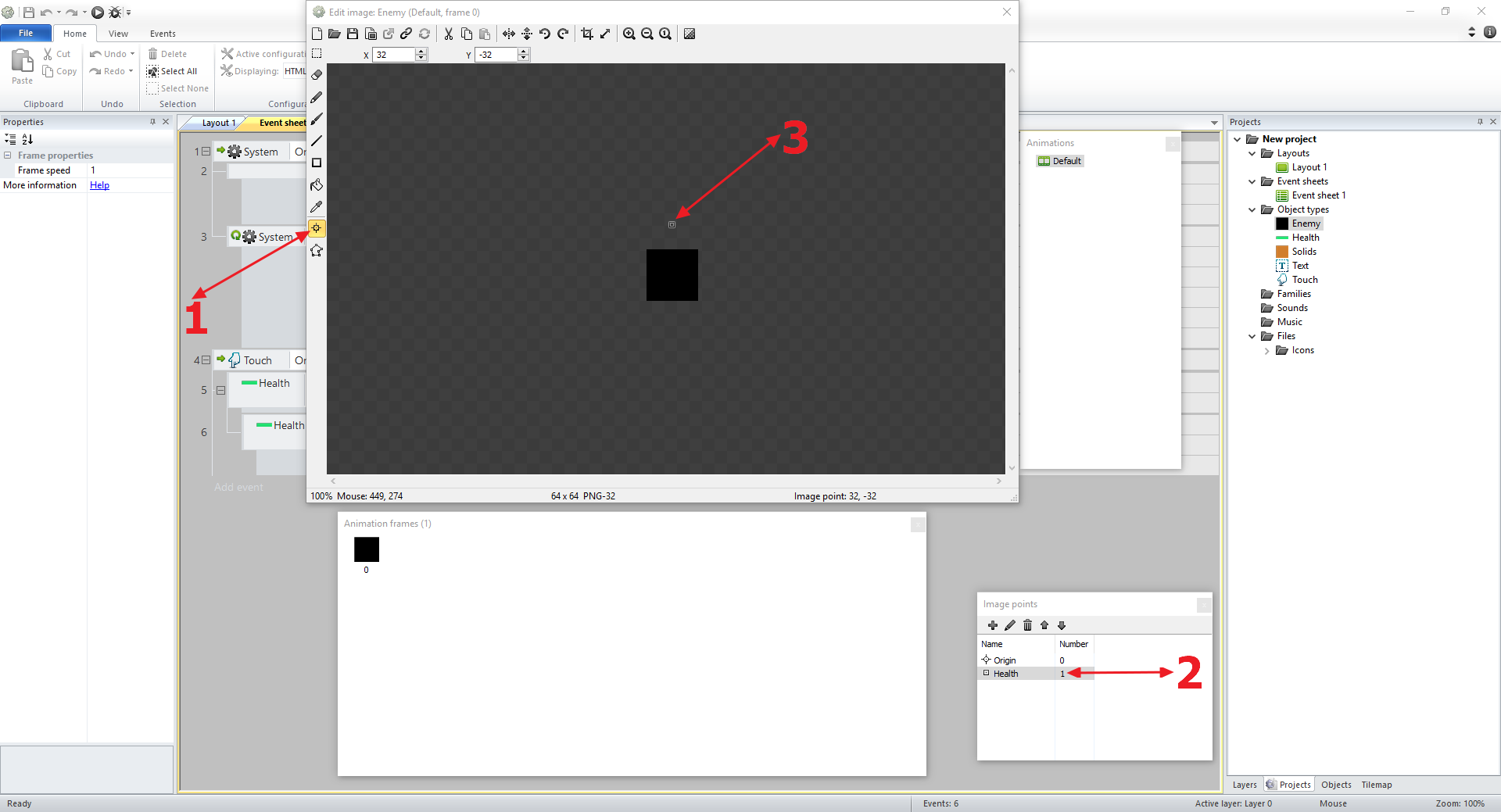
Task: Click the Mirror horizontally icon
Action: tap(509, 34)
